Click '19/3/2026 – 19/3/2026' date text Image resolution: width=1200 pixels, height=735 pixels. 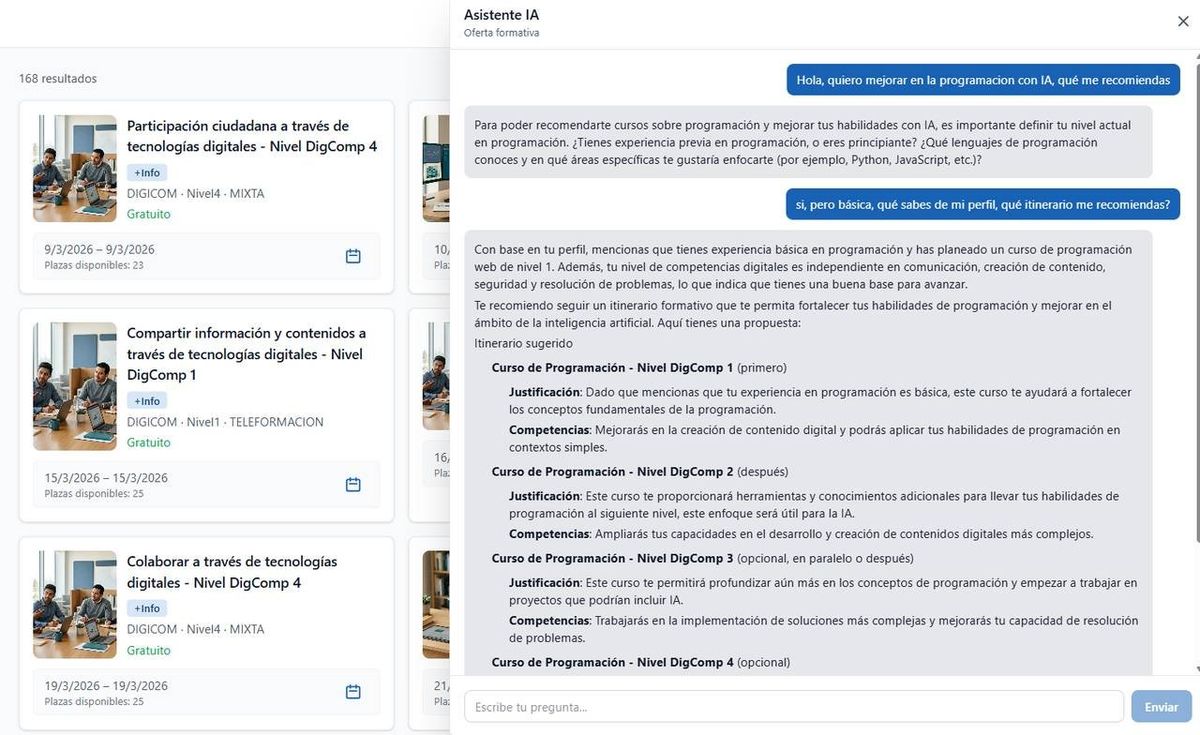pyautogui.click(x=106, y=685)
